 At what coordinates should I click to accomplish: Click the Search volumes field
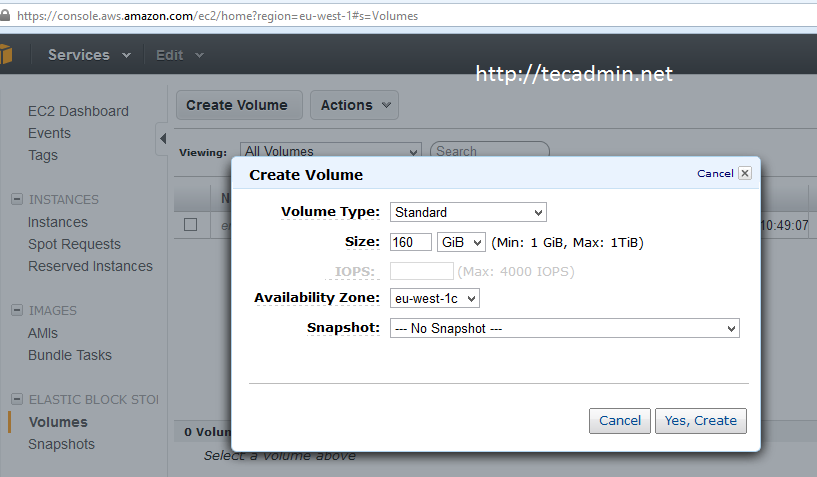[x=489, y=151]
